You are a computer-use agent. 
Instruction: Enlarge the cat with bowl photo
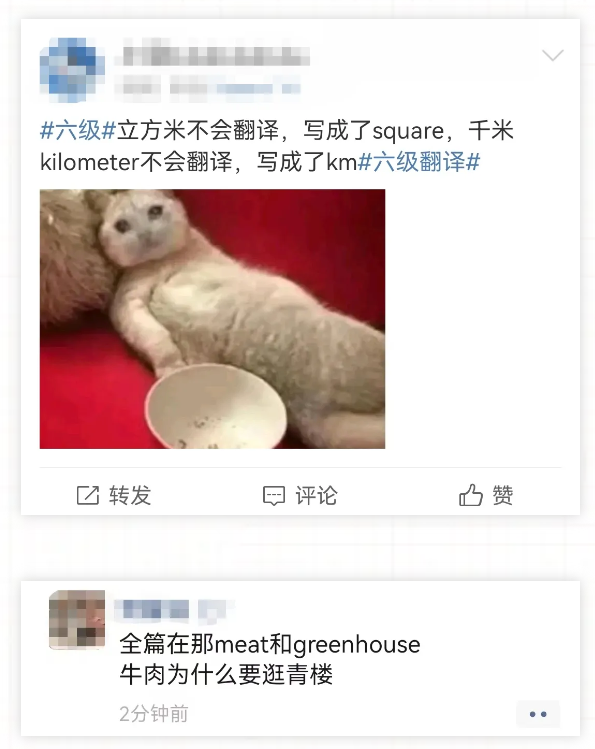click(x=212, y=319)
